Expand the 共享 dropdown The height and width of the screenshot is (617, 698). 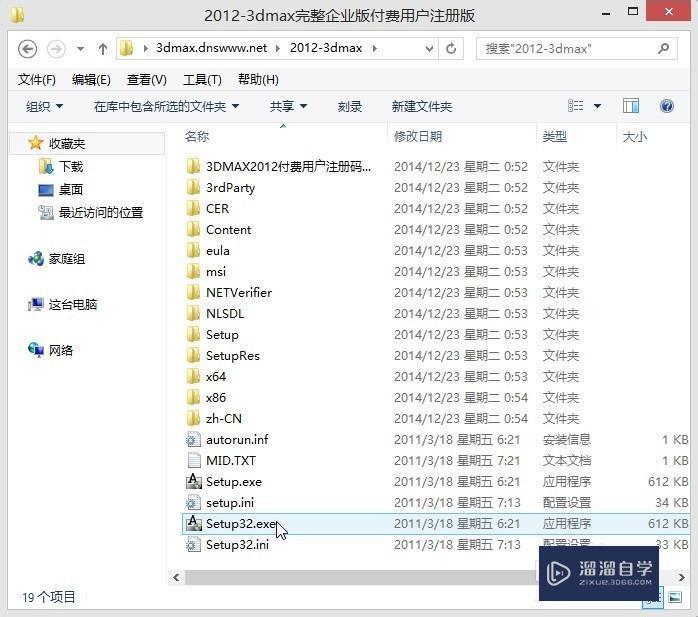click(288, 106)
